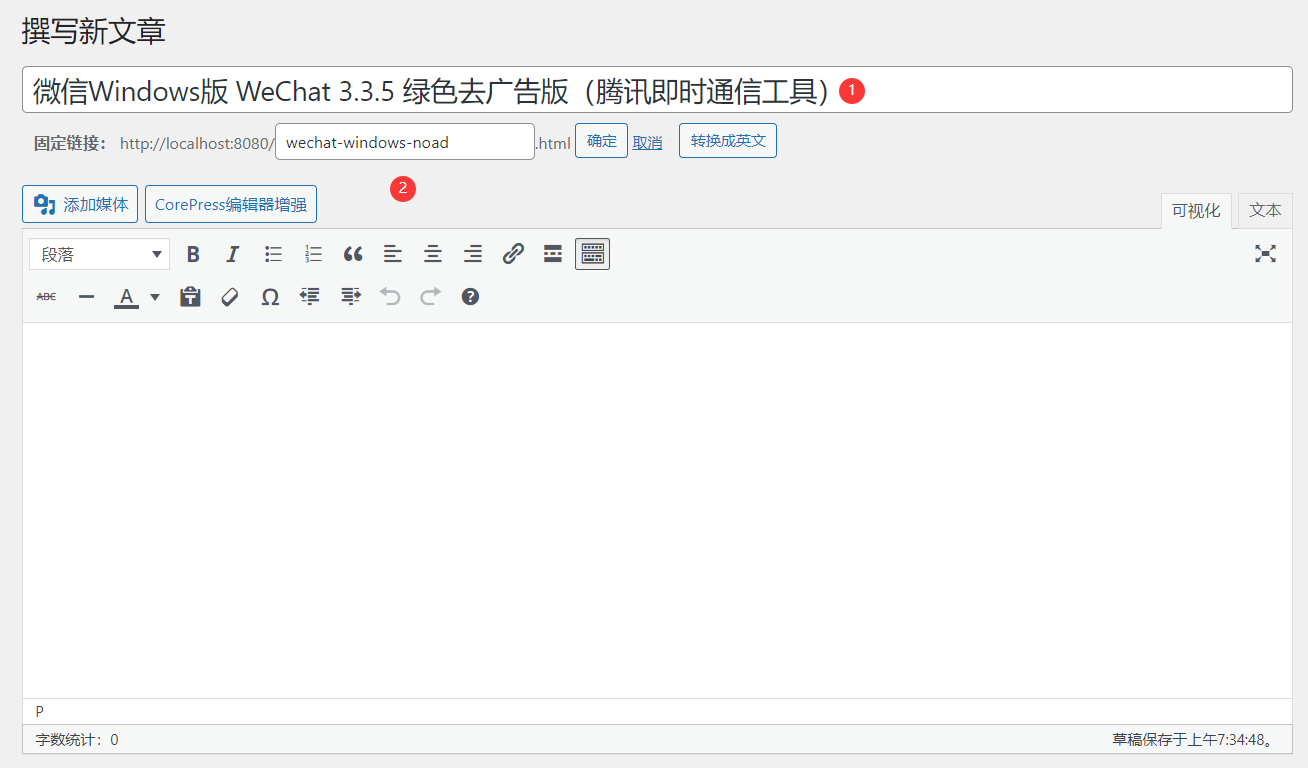The width and height of the screenshot is (1308, 768).
Task: Open distraction-free fullscreen mode
Action: coord(1265,254)
